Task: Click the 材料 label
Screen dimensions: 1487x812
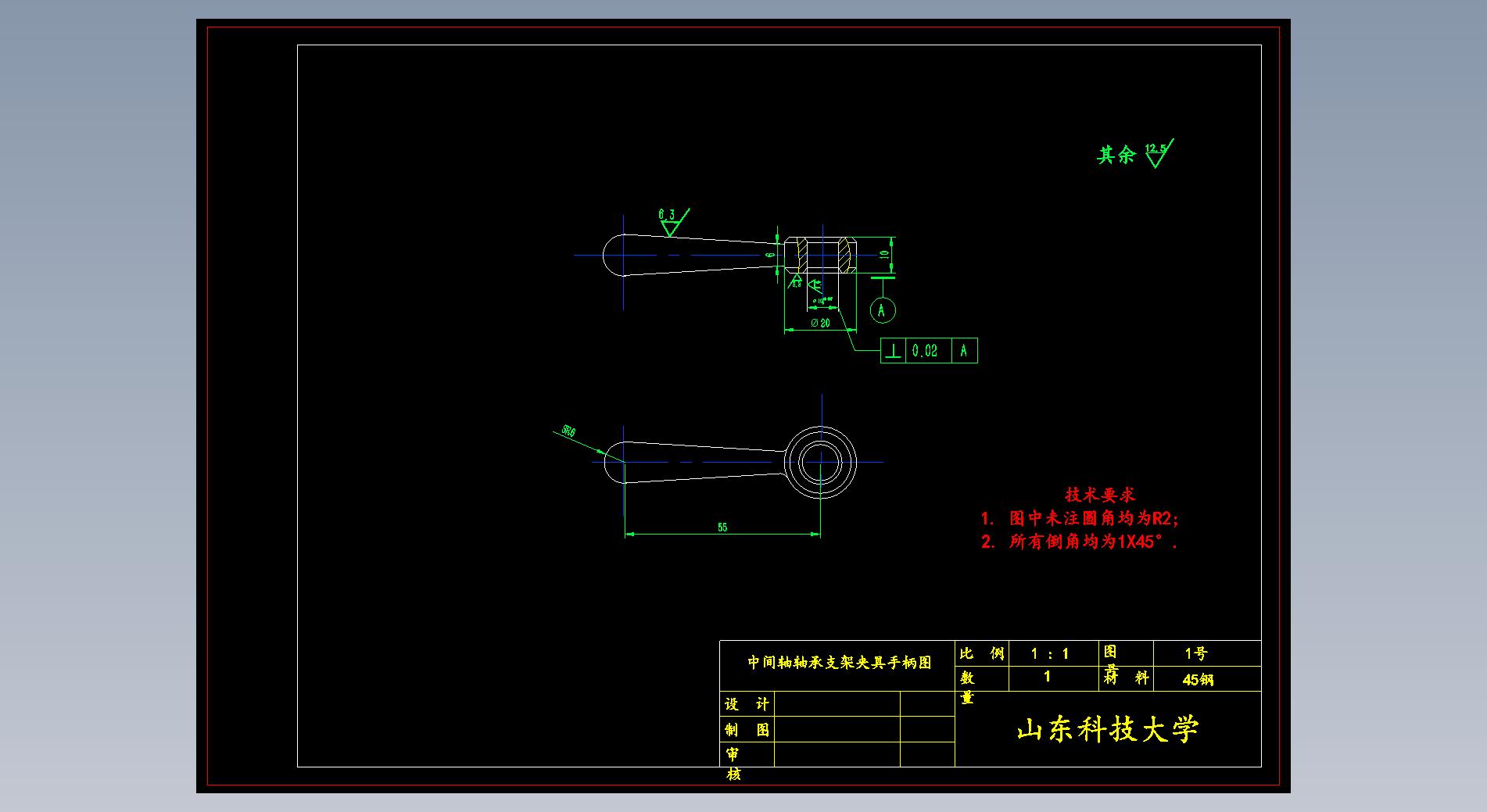Action: tap(1126, 678)
